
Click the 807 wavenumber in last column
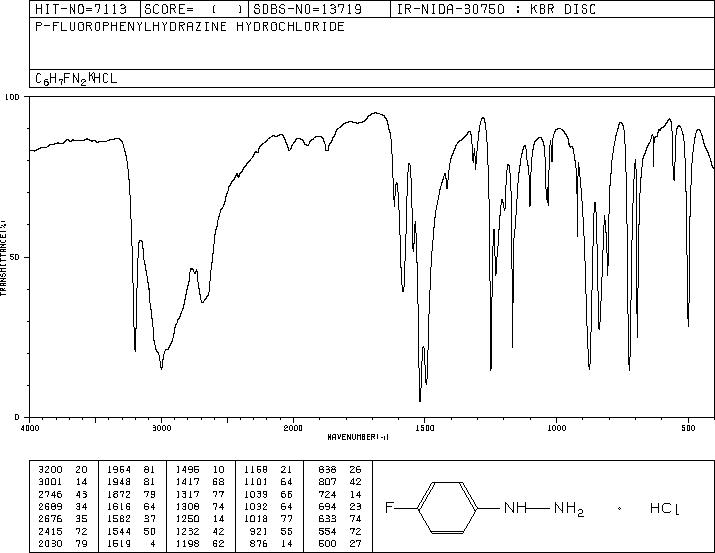tap(327, 482)
